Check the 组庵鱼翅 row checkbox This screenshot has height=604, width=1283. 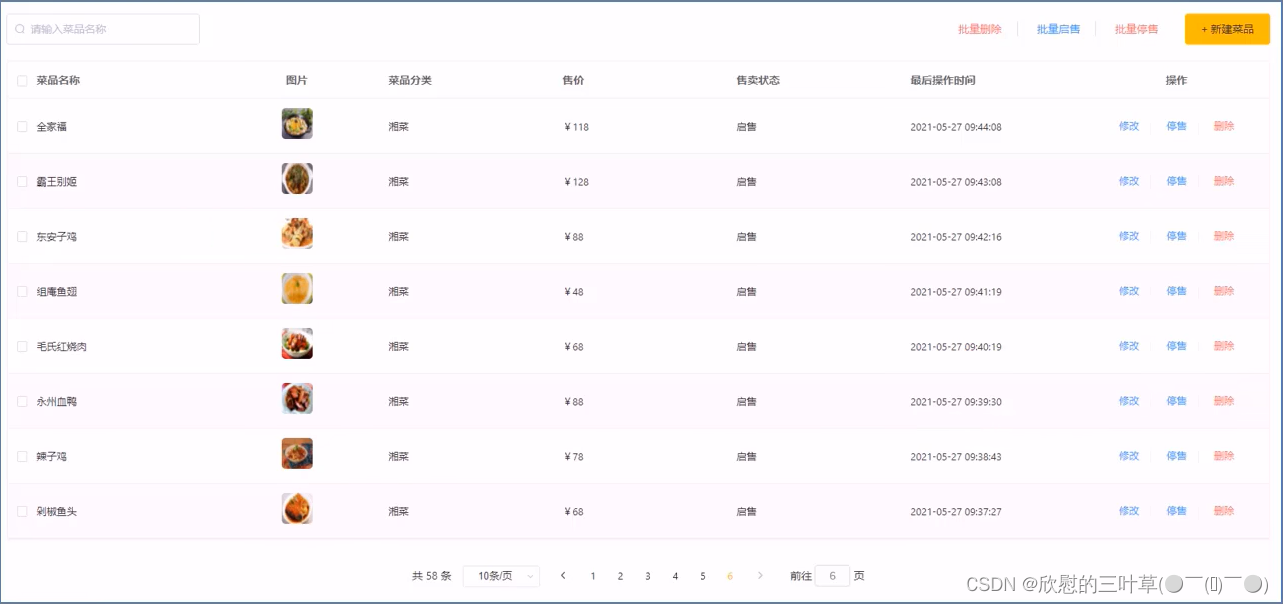pyautogui.click(x=22, y=292)
